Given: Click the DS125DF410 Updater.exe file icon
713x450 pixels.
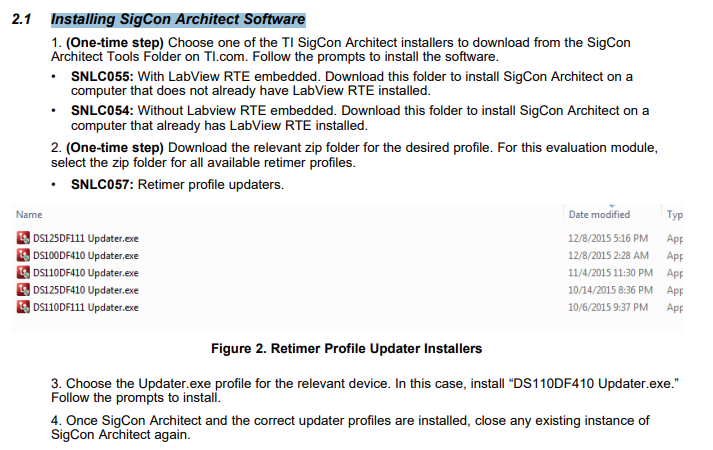Looking at the screenshot, I should click(x=23, y=290).
